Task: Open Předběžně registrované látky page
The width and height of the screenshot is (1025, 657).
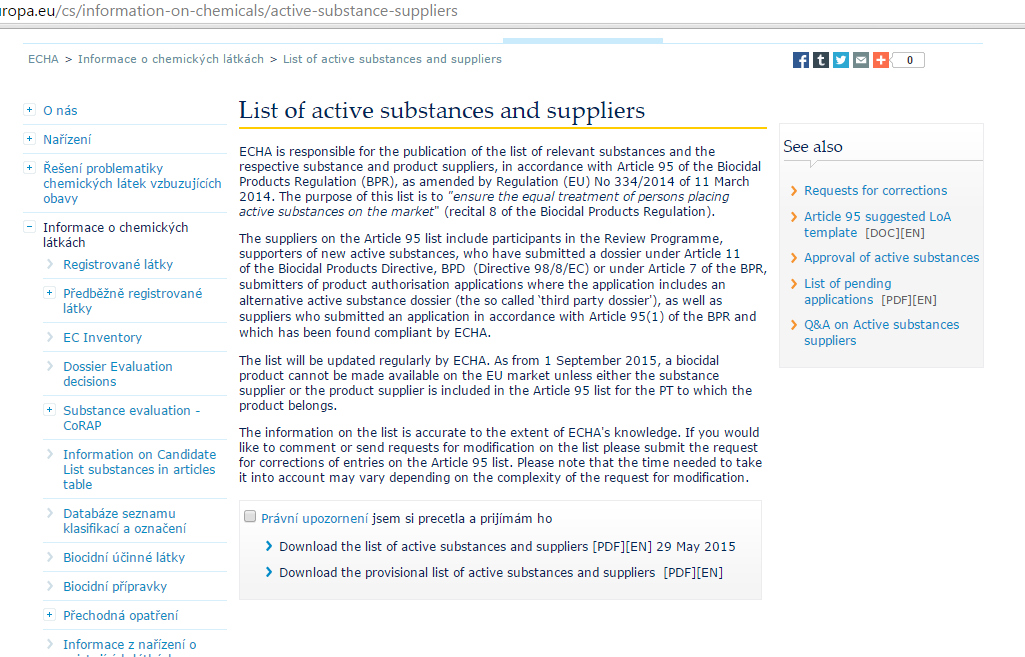Action: point(133,301)
